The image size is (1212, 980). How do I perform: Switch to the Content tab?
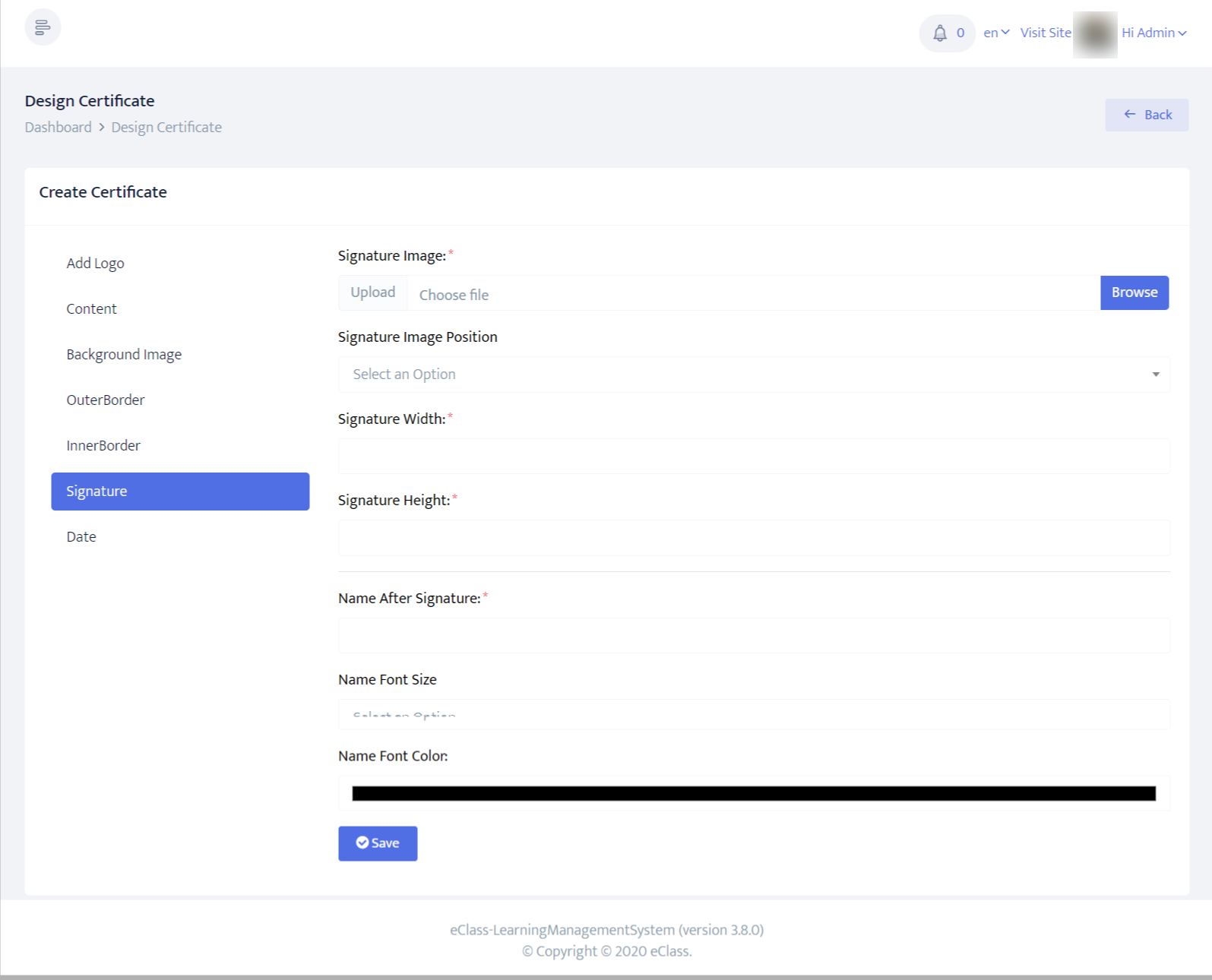click(x=91, y=309)
